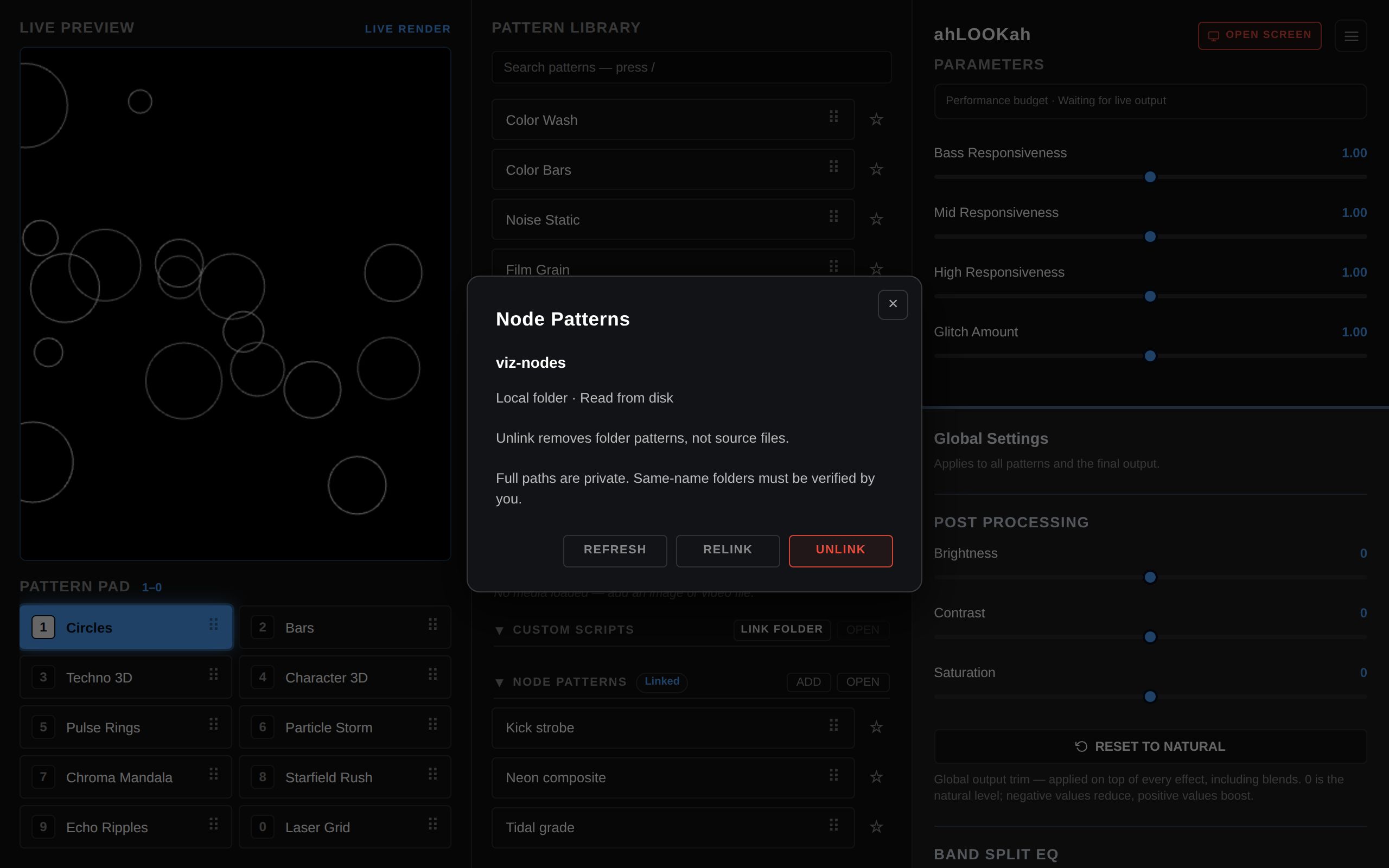The width and height of the screenshot is (1389, 868).
Task: Star the Color Bars pattern
Action: pos(876,169)
